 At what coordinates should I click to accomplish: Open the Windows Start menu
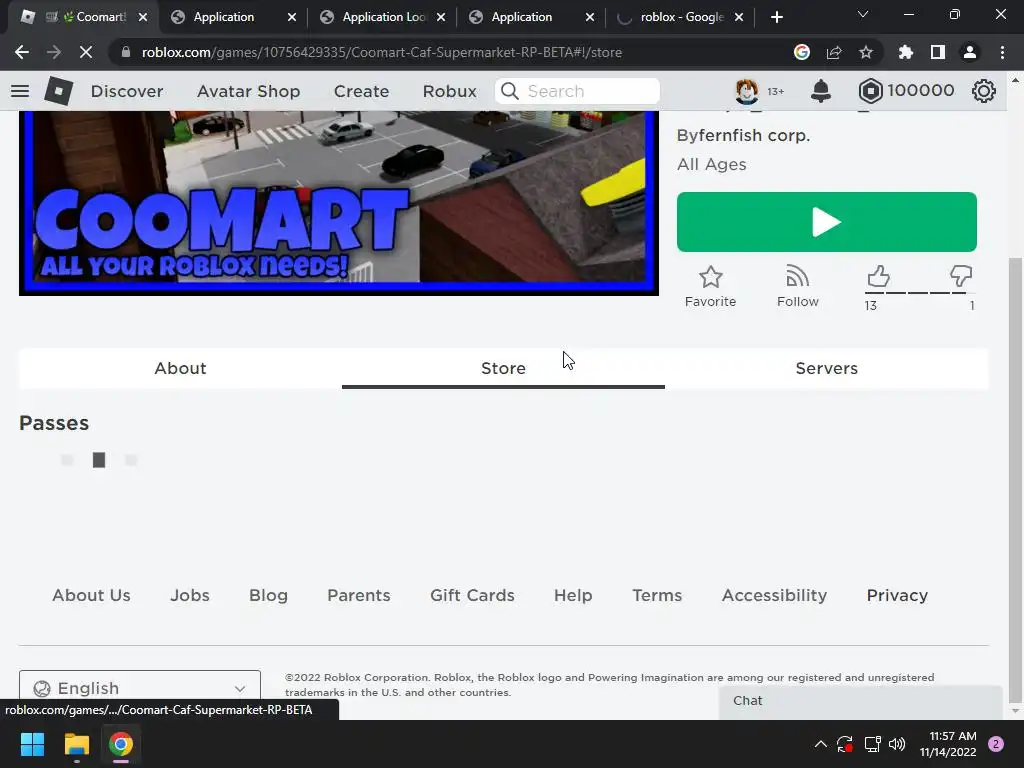(32, 744)
